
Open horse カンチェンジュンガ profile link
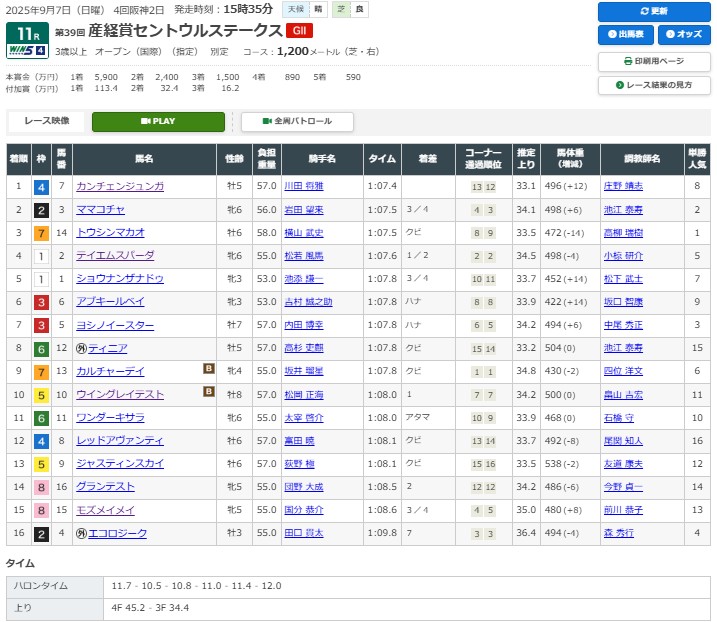pos(120,187)
